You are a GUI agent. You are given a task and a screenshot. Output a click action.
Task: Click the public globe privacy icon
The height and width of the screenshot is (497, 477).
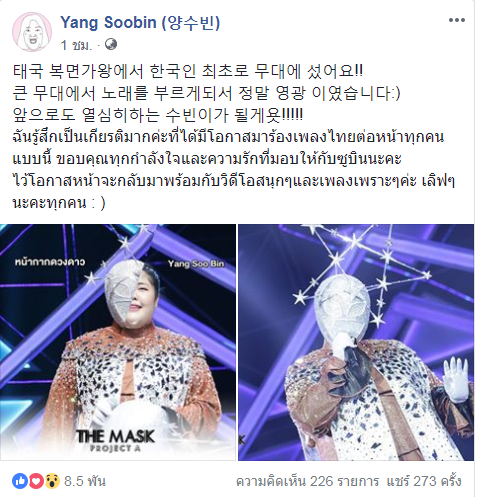pos(111,44)
